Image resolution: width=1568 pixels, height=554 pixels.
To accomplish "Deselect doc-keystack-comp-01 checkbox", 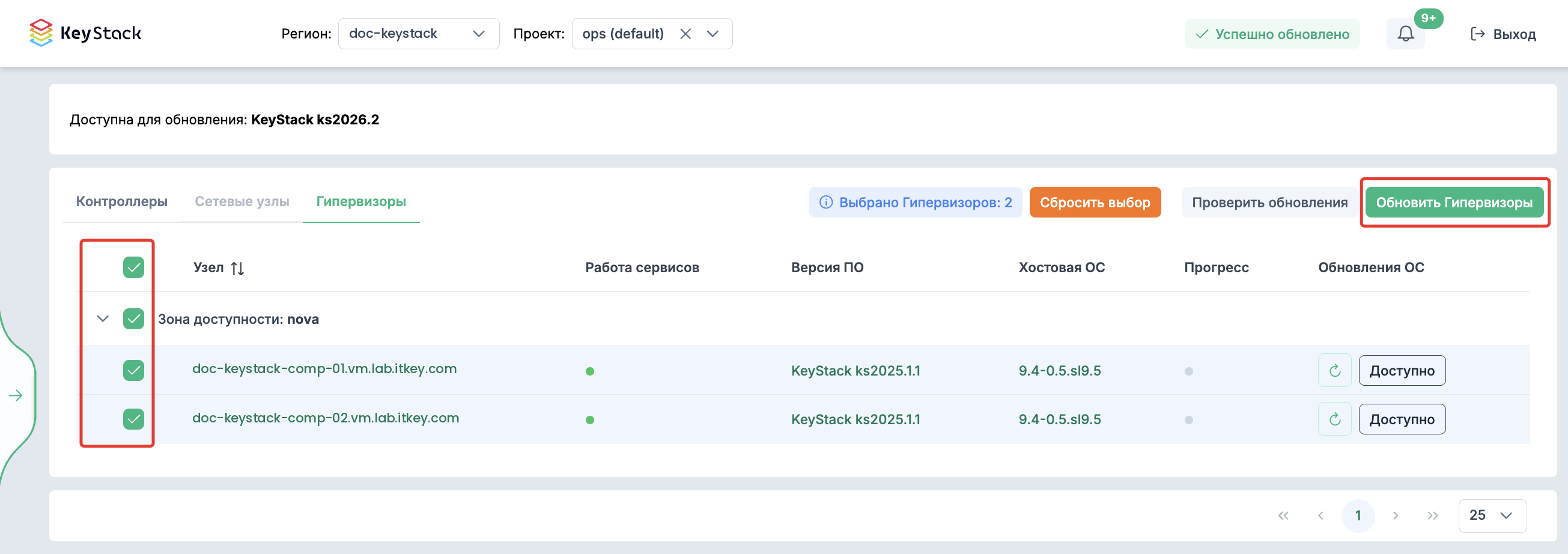I will (133, 370).
